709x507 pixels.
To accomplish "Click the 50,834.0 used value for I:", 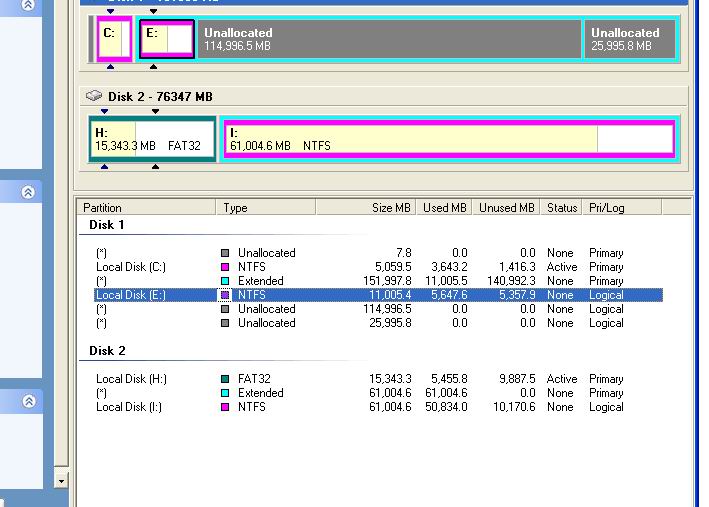I will pos(446,407).
